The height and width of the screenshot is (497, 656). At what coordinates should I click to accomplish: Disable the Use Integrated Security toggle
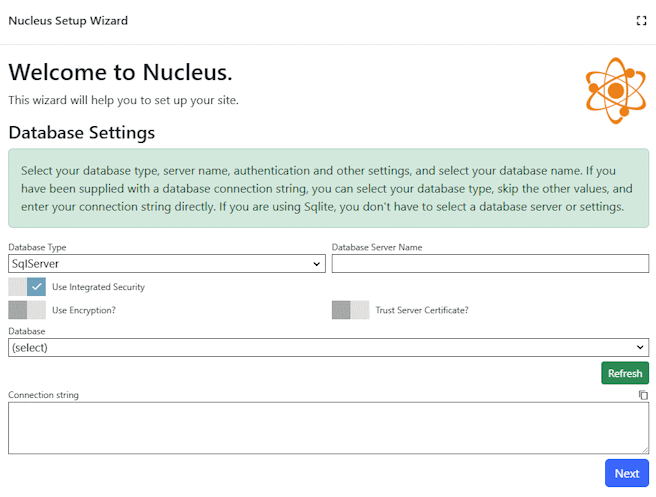28,287
